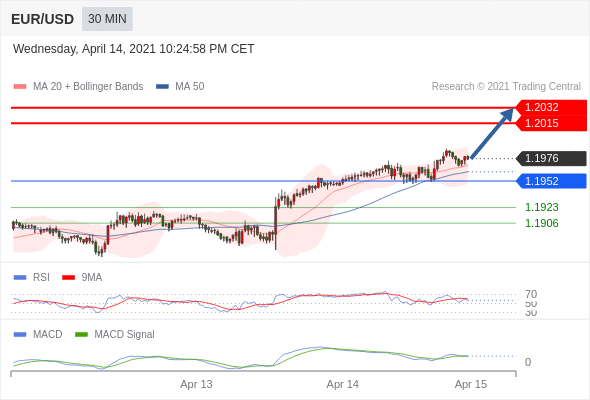Click the MA 50 blue legend swatch
Image resolution: width=590 pixels, height=400 pixels.
coord(162,87)
